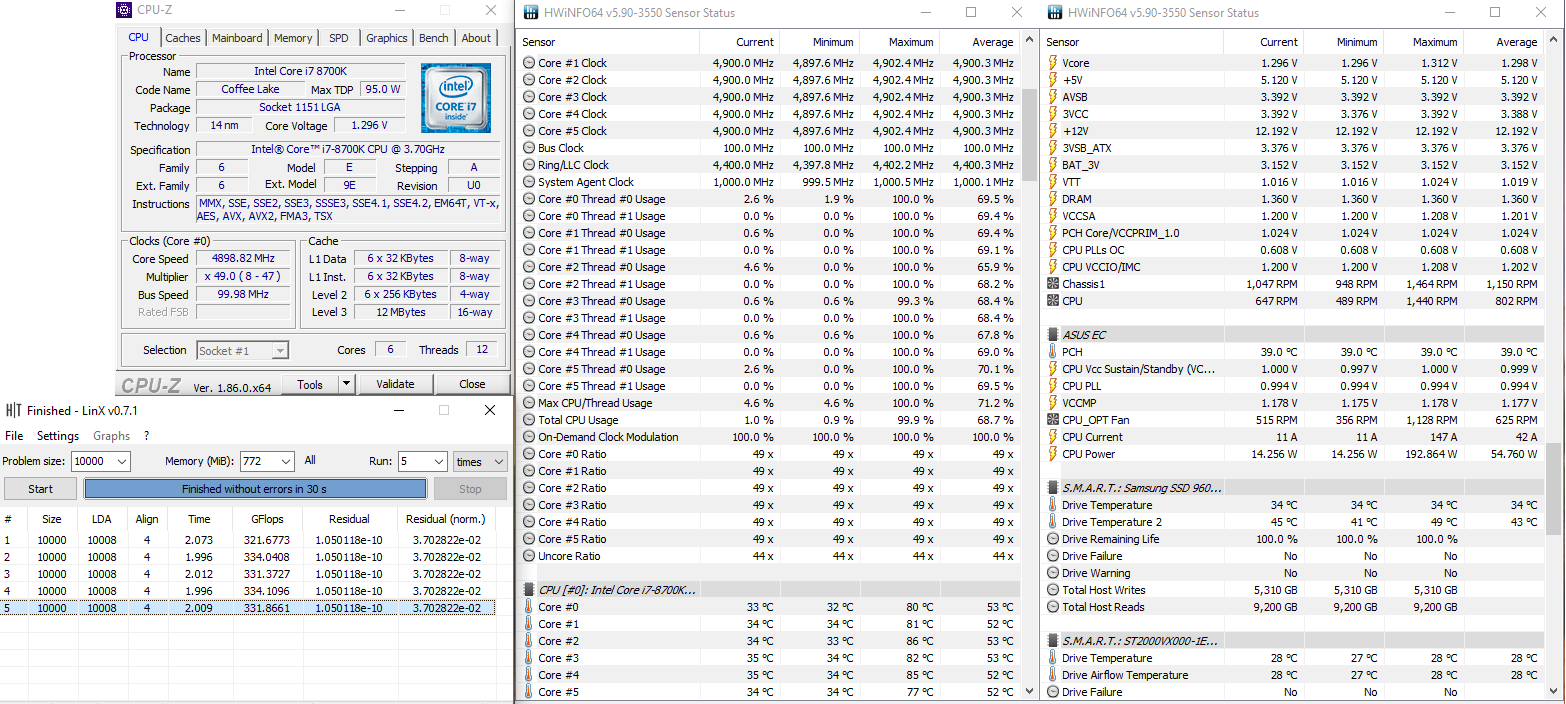Click the drive icon beside S.M.A.R.T. ST2000VX000 header

point(1052,641)
